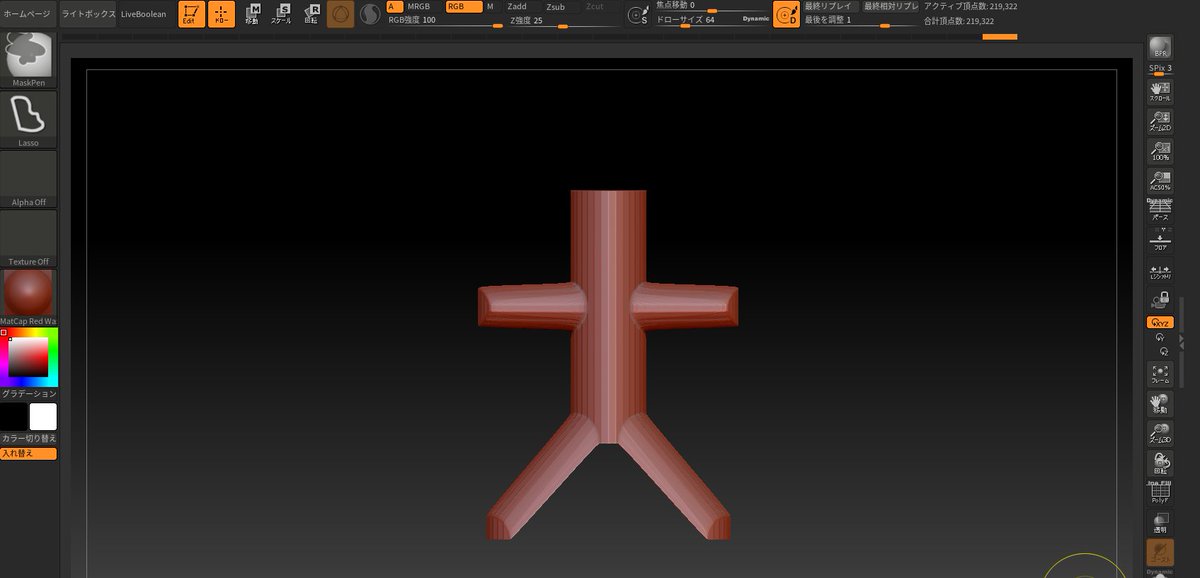Select the Move (移動) gizmo tool

click(x=252, y=14)
